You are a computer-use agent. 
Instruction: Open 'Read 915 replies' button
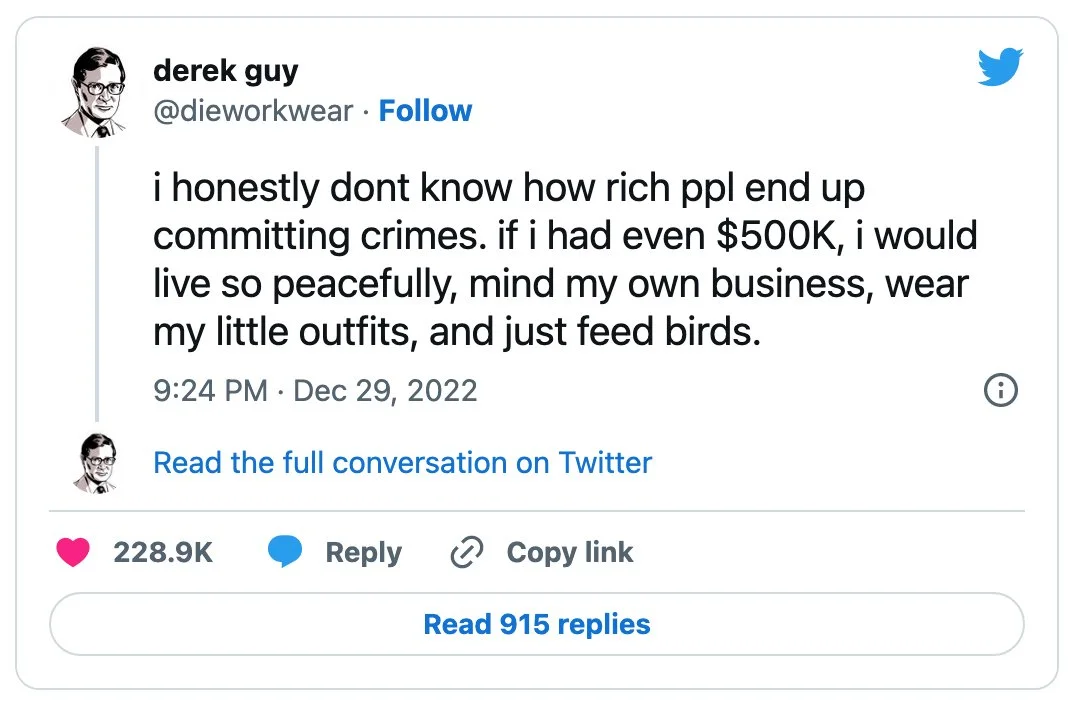coord(537,625)
